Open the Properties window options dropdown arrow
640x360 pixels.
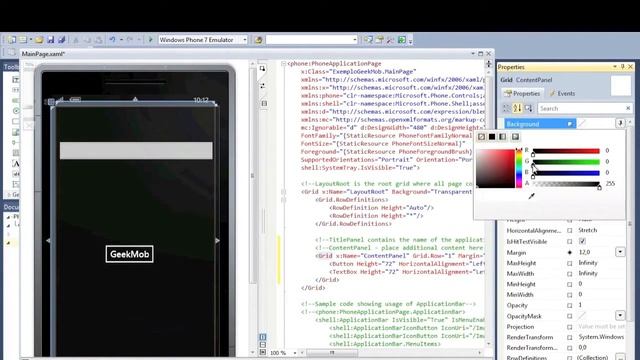(615, 67)
